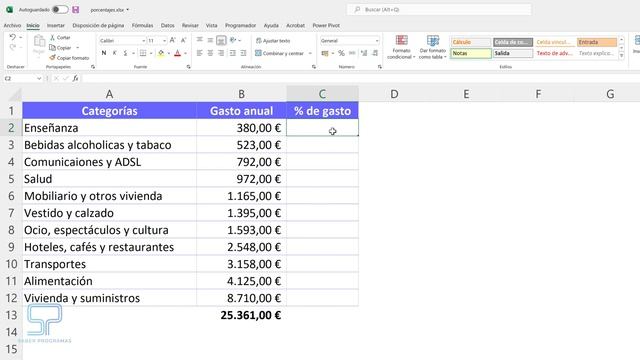Apply the Entrada cell style

[597, 42]
